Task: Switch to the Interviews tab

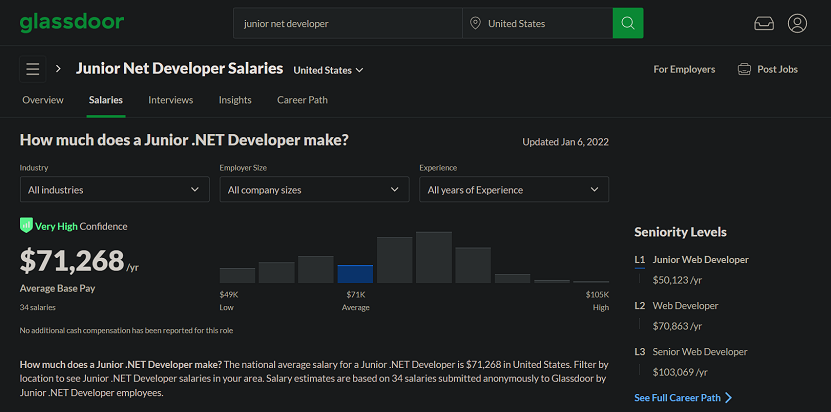Action: (171, 100)
